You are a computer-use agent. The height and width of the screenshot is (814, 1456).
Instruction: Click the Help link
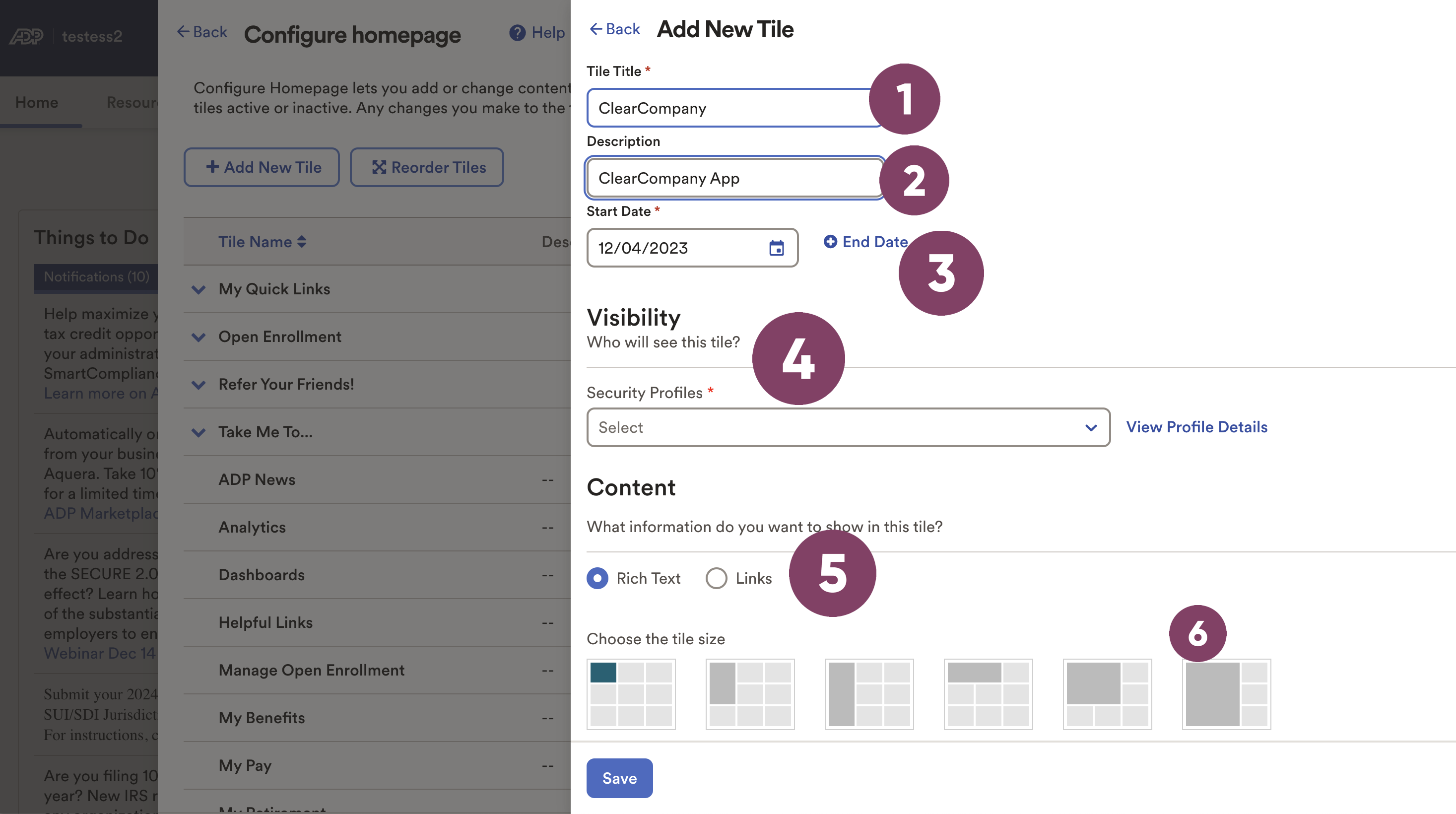(x=548, y=33)
